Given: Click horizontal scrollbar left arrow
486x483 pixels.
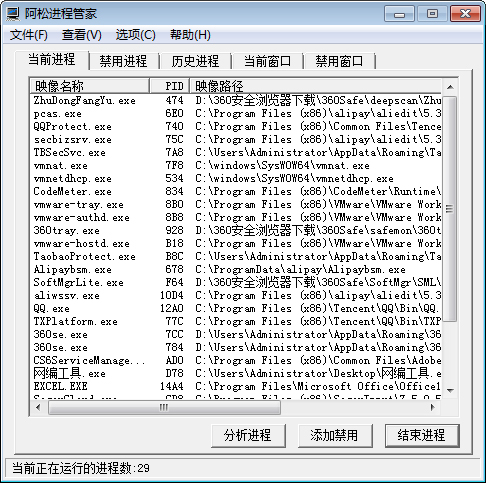Looking at the screenshot, I should point(38,407).
